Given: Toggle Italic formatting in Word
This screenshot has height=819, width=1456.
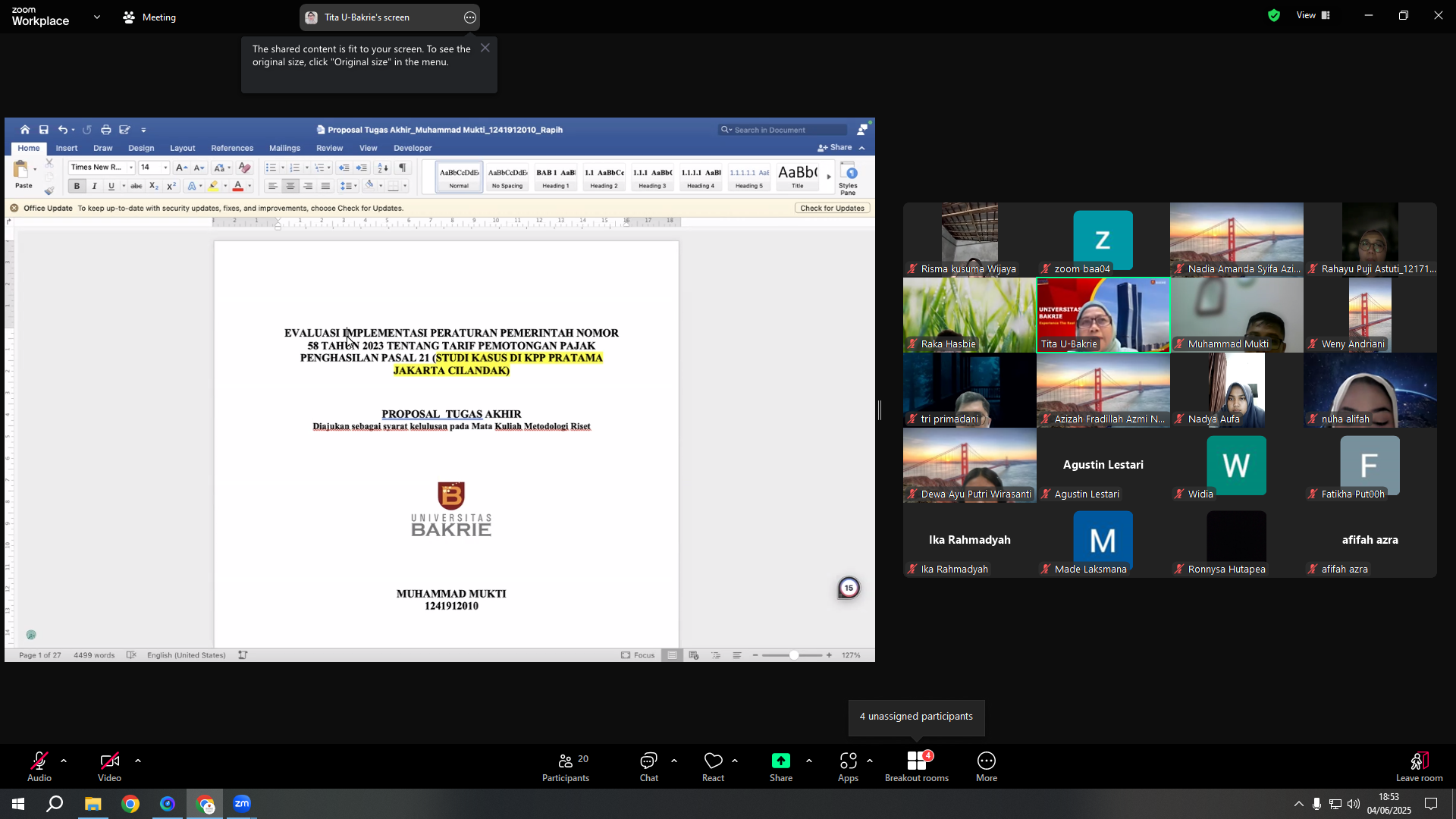Looking at the screenshot, I should click(94, 186).
